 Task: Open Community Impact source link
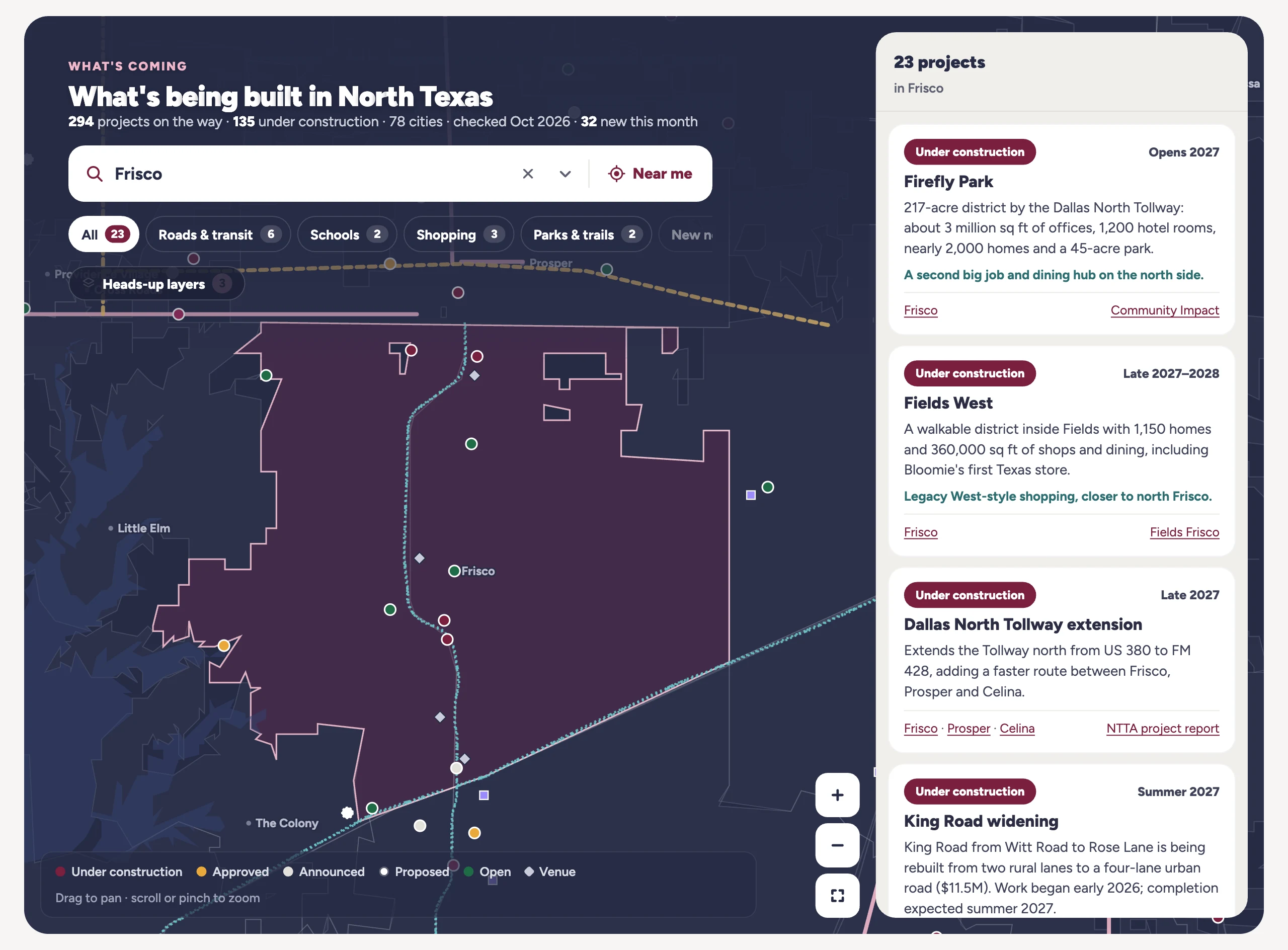1164,310
